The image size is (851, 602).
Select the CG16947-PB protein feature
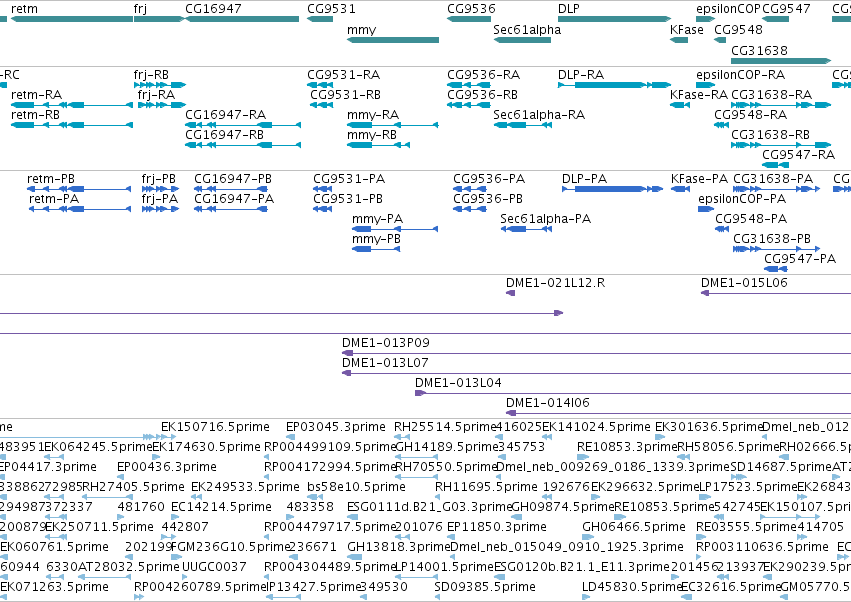click(x=231, y=189)
